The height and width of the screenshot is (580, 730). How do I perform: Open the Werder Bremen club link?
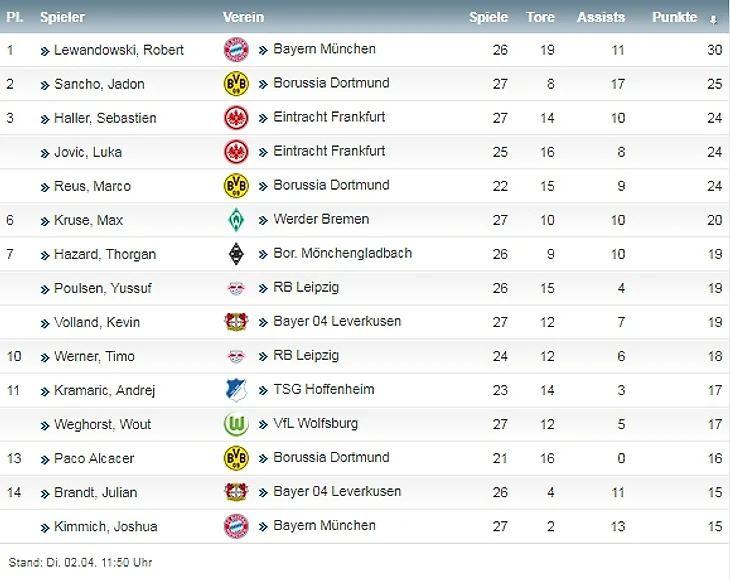coord(320,219)
